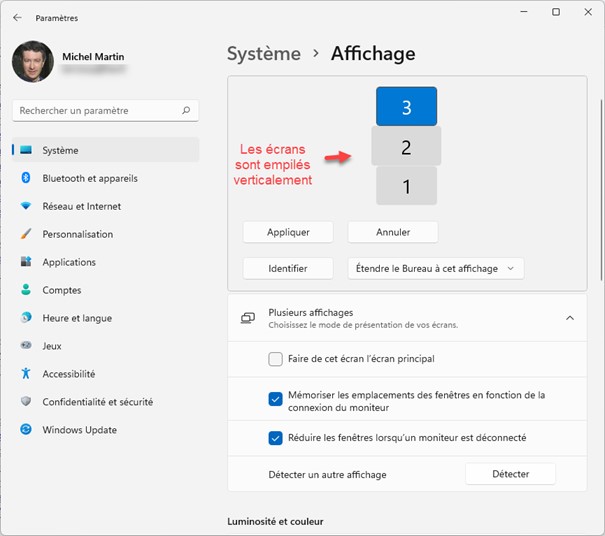Click the Accessibilité icon in sidebar

26,374
